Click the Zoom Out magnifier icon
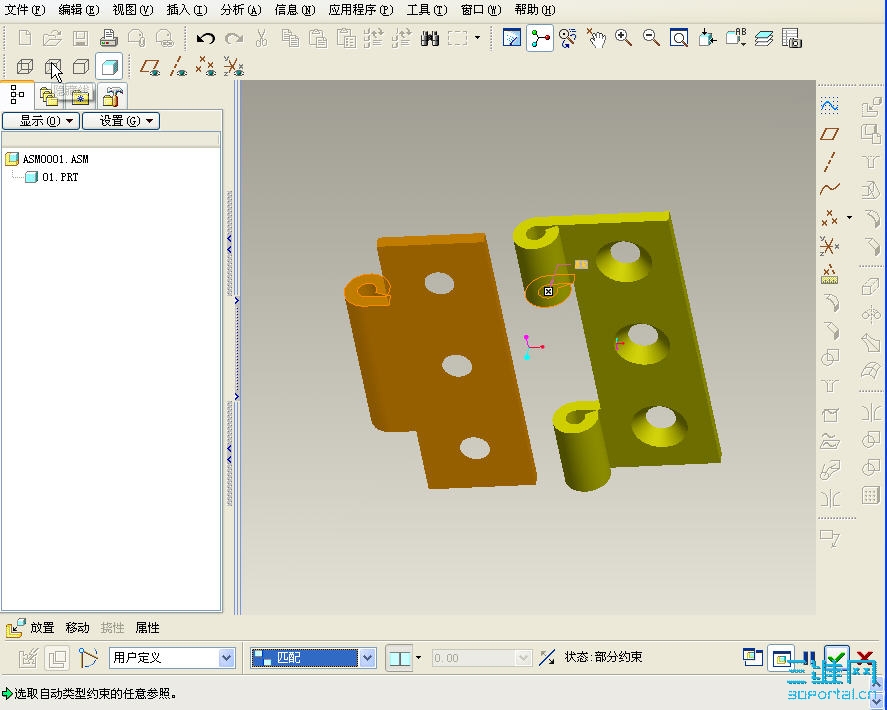This screenshot has height=710, width=887. click(x=651, y=38)
